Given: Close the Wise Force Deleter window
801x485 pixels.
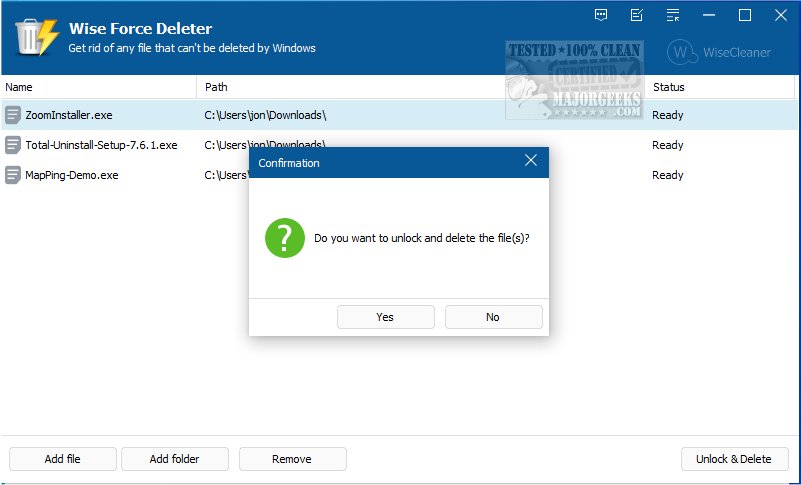Looking at the screenshot, I should (x=781, y=15).
